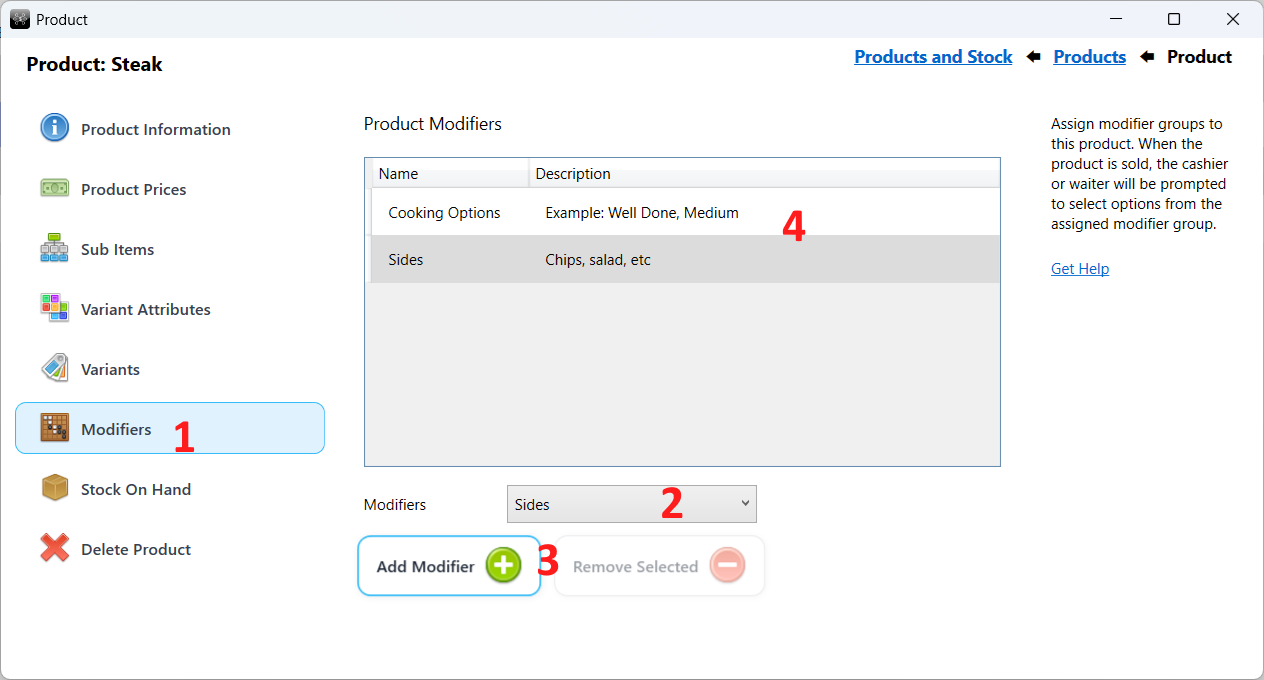Click the Add Modifier button label
The image size is (1264, 680).
(425, 566)
